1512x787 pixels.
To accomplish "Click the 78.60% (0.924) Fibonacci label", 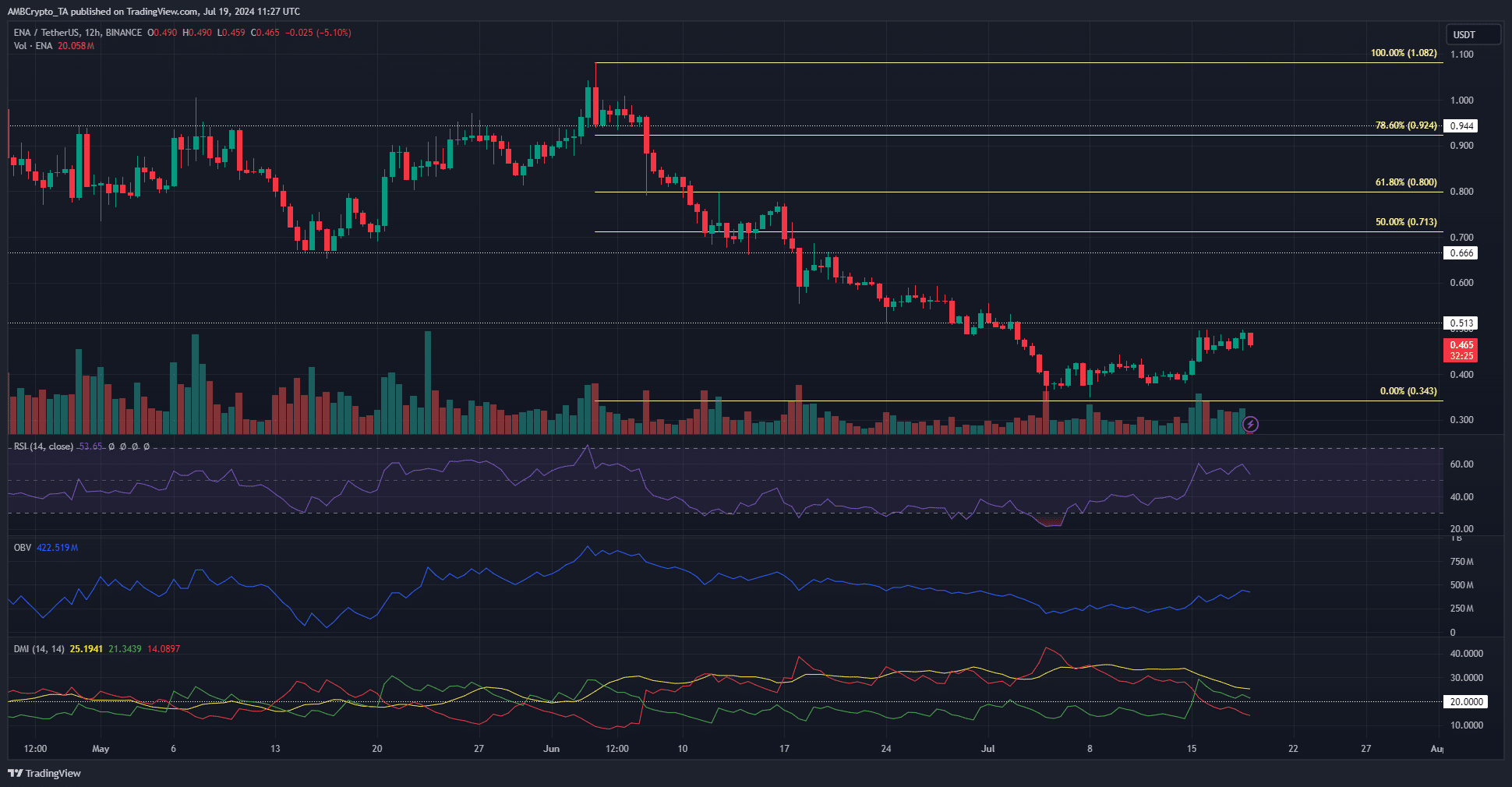I will 1406,125.
